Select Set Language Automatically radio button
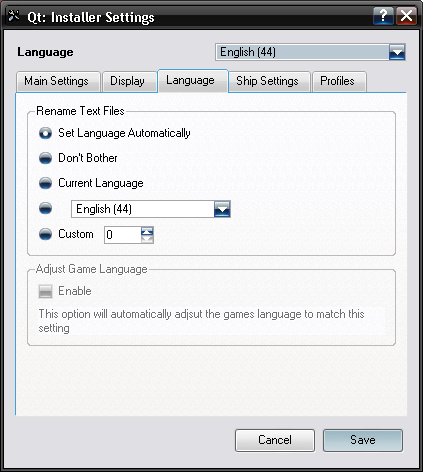 45,133
